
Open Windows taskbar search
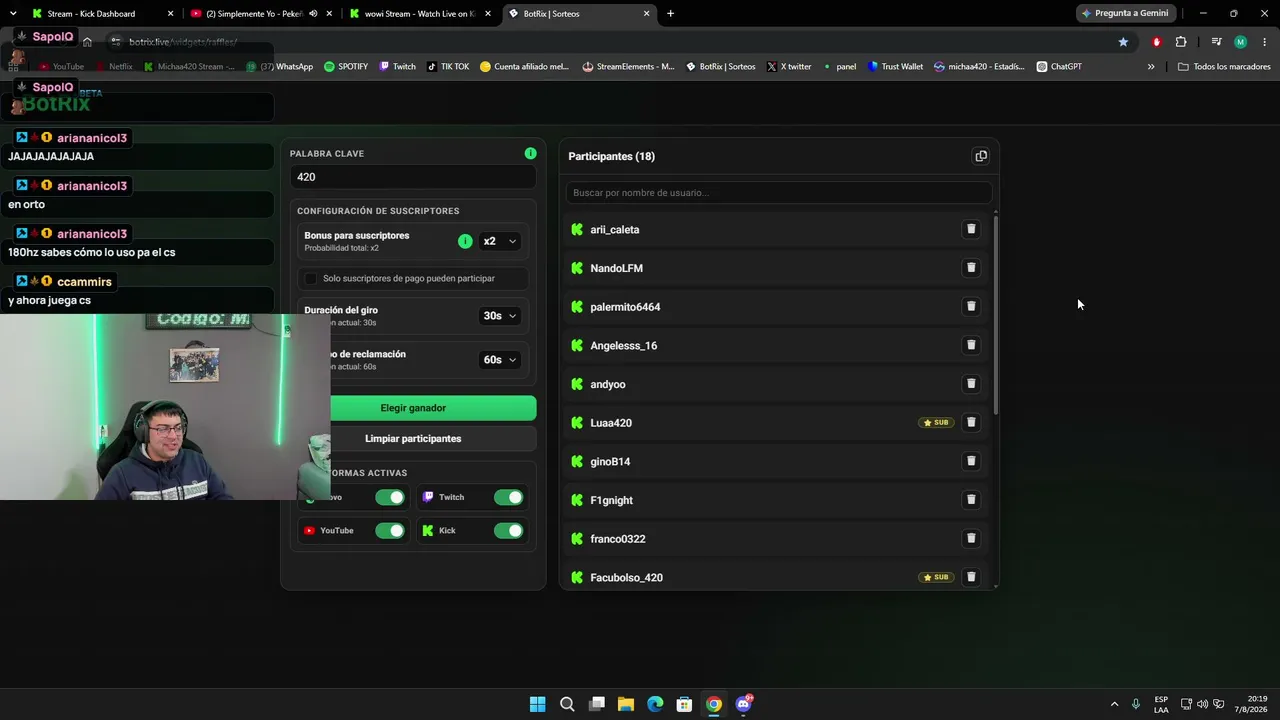click(x=567, y=704)
